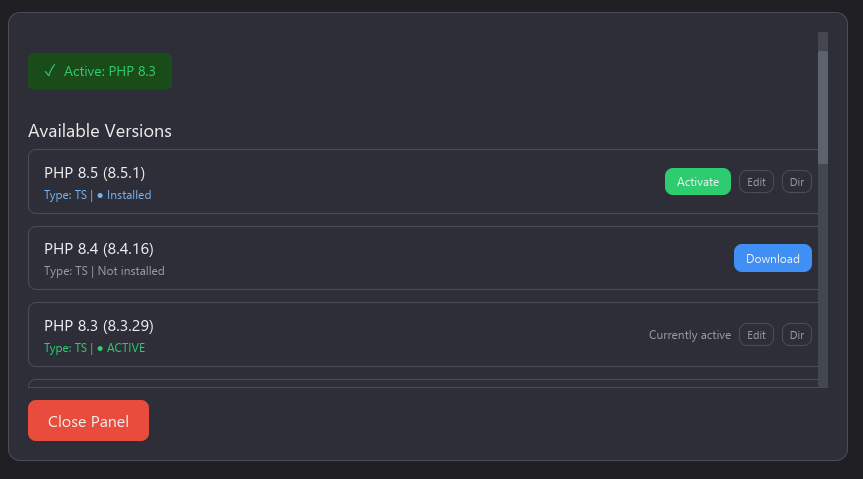Screen dimensions: 863x479
Task: Click the scrollbar track below the thumb
Action: (823, 280)
